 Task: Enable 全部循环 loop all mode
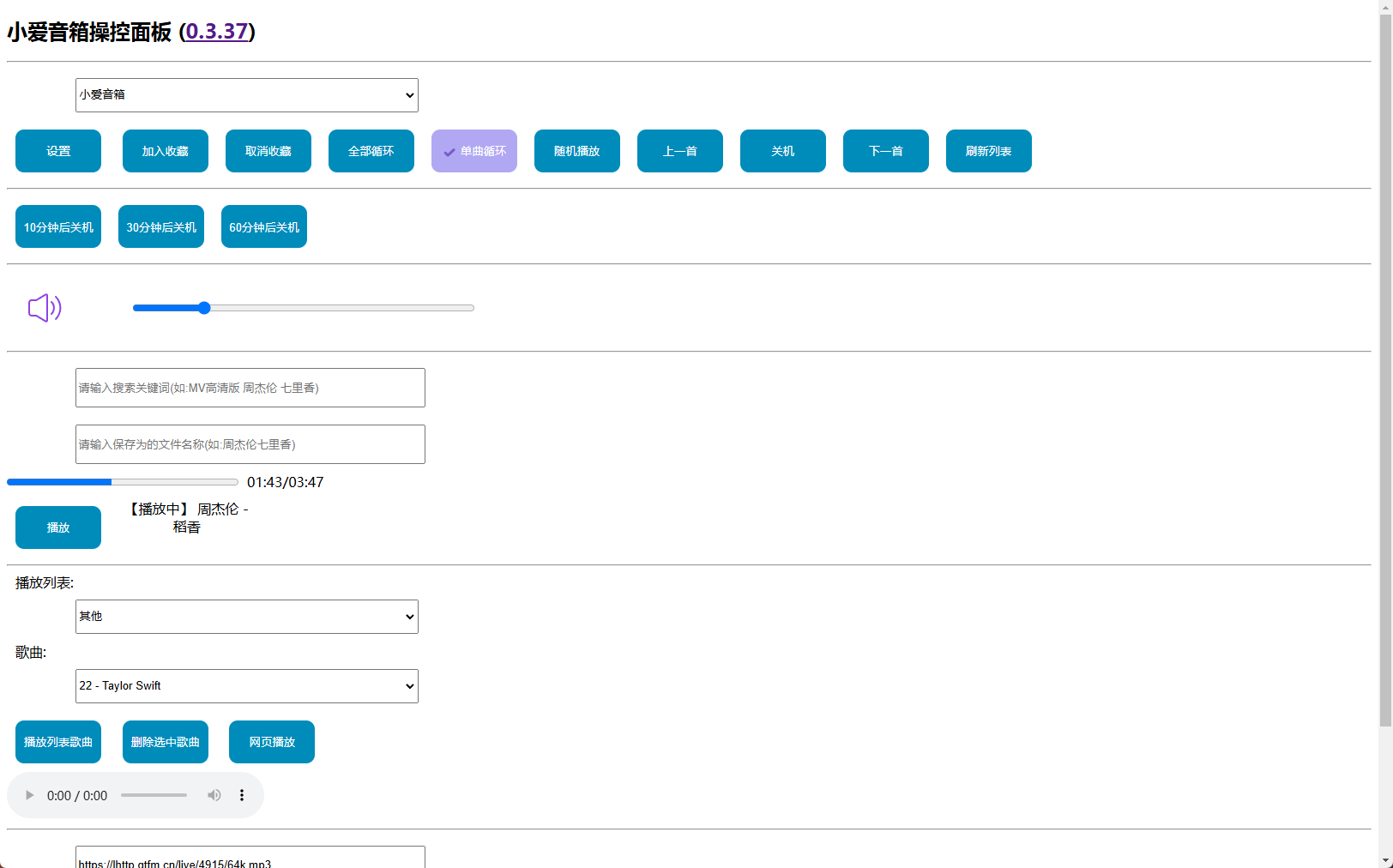pos(371,151)
